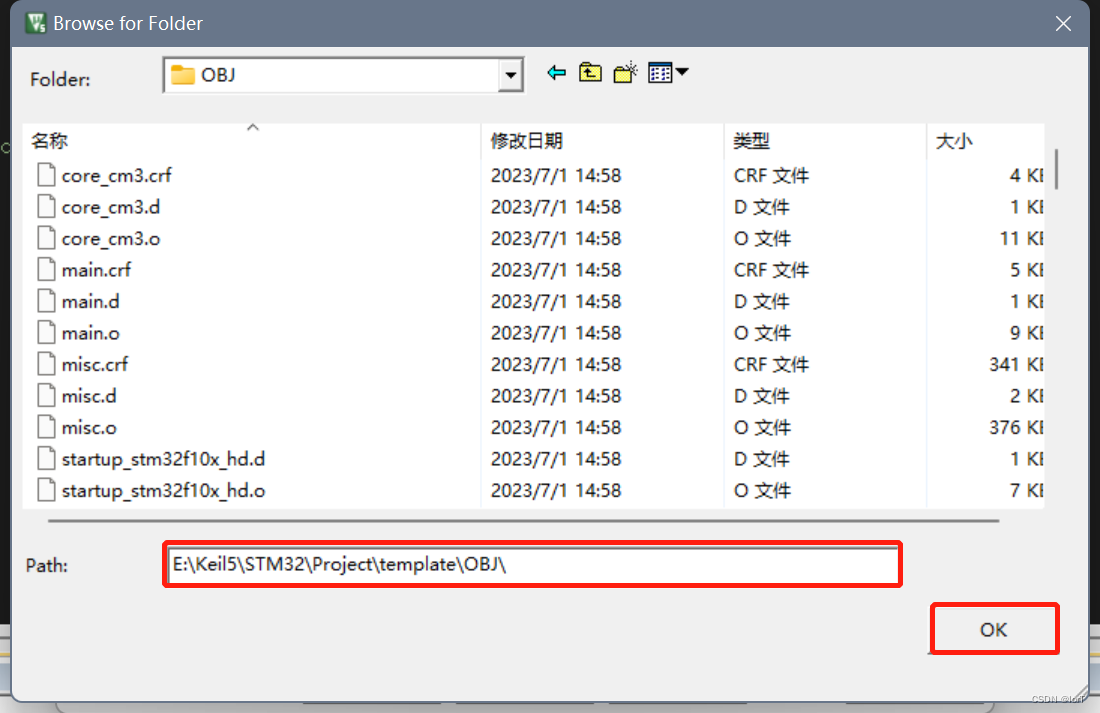Screen dimensions: 1100x713
Task: Close the Browse for Folder dialog
Action: pyautogui.click(x=1063, y=23)
